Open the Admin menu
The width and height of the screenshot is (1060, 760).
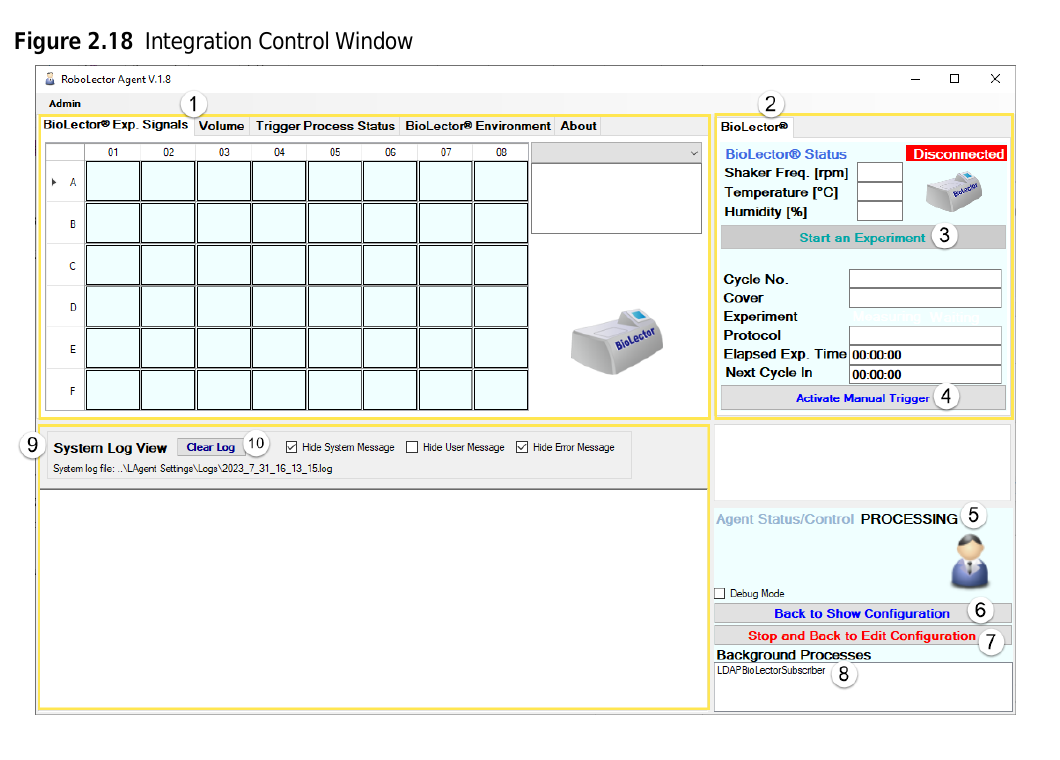pos(65,103)
